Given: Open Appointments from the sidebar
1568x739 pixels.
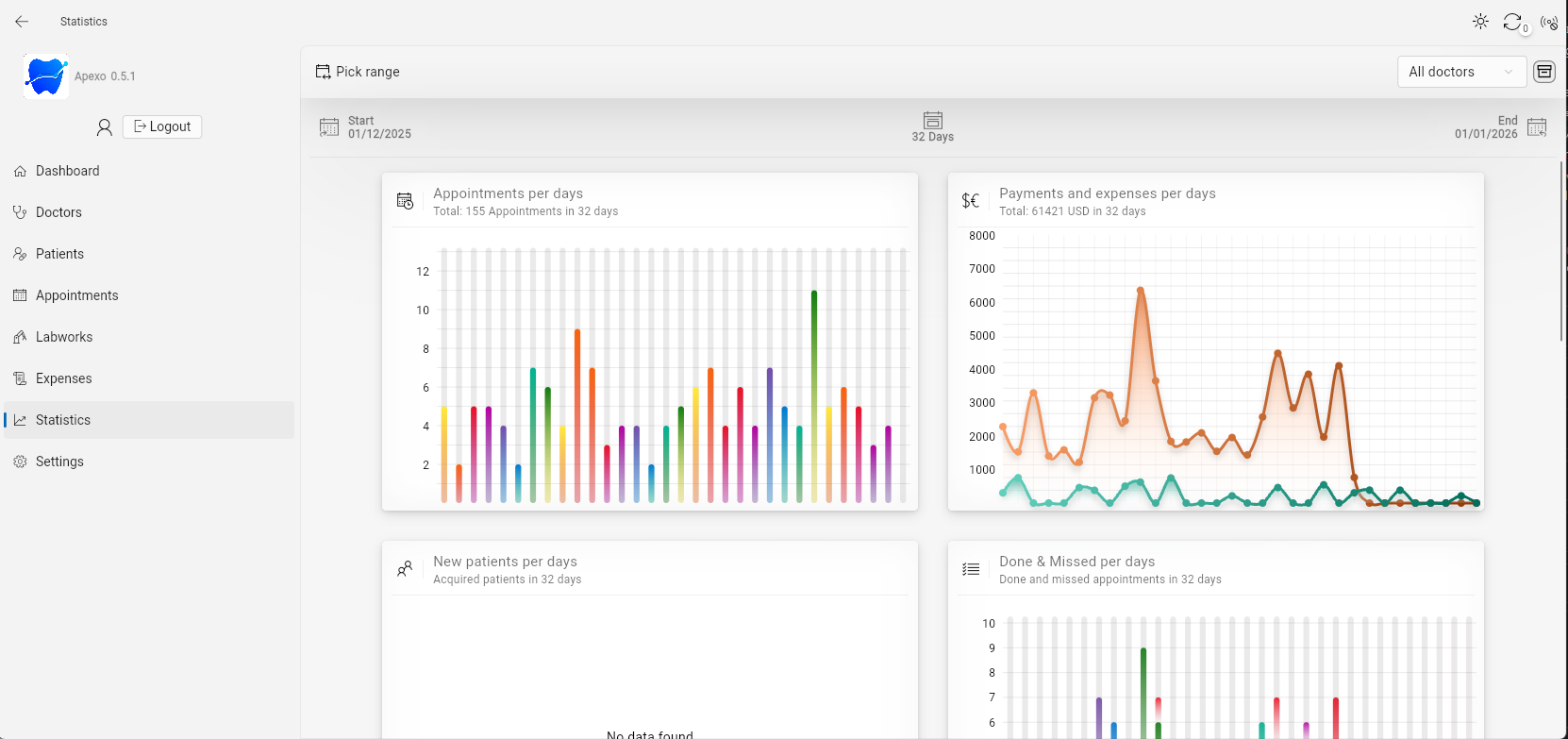Looking at the screenshot, I should point(149,295).
